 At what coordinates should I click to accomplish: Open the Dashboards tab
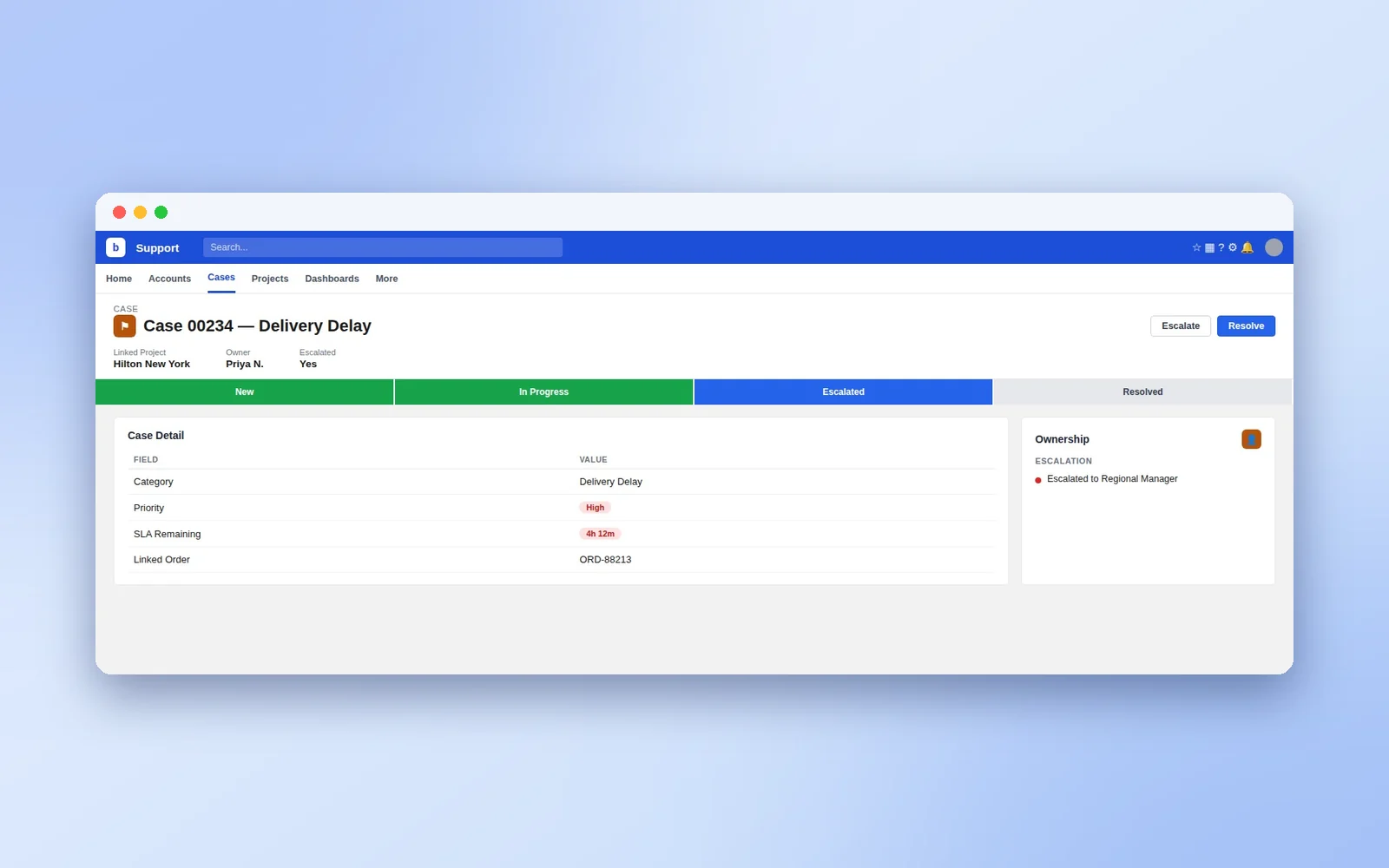[332, 279]
